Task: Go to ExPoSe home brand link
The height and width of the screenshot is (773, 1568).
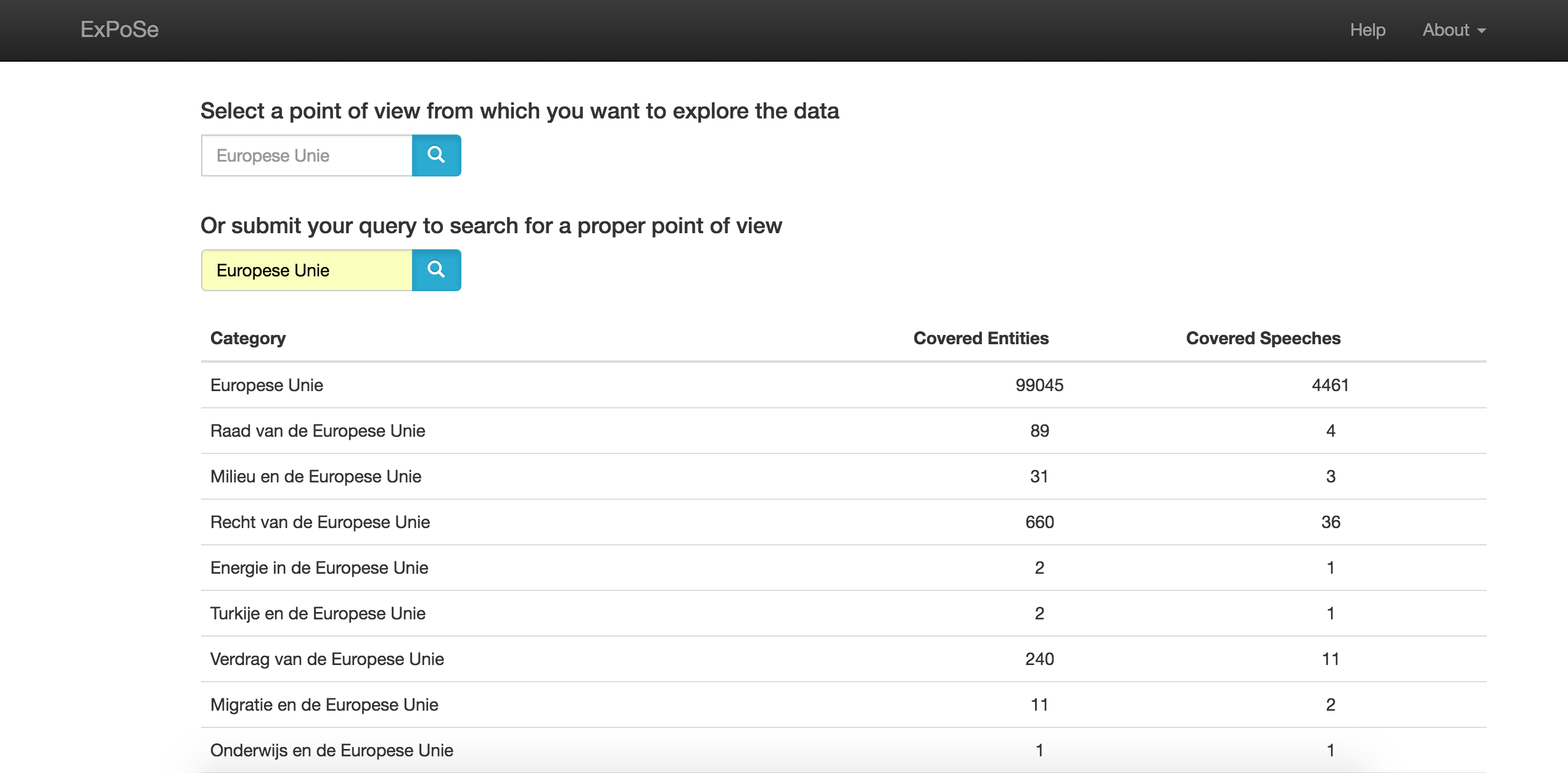Action: [x=120, y=30]
